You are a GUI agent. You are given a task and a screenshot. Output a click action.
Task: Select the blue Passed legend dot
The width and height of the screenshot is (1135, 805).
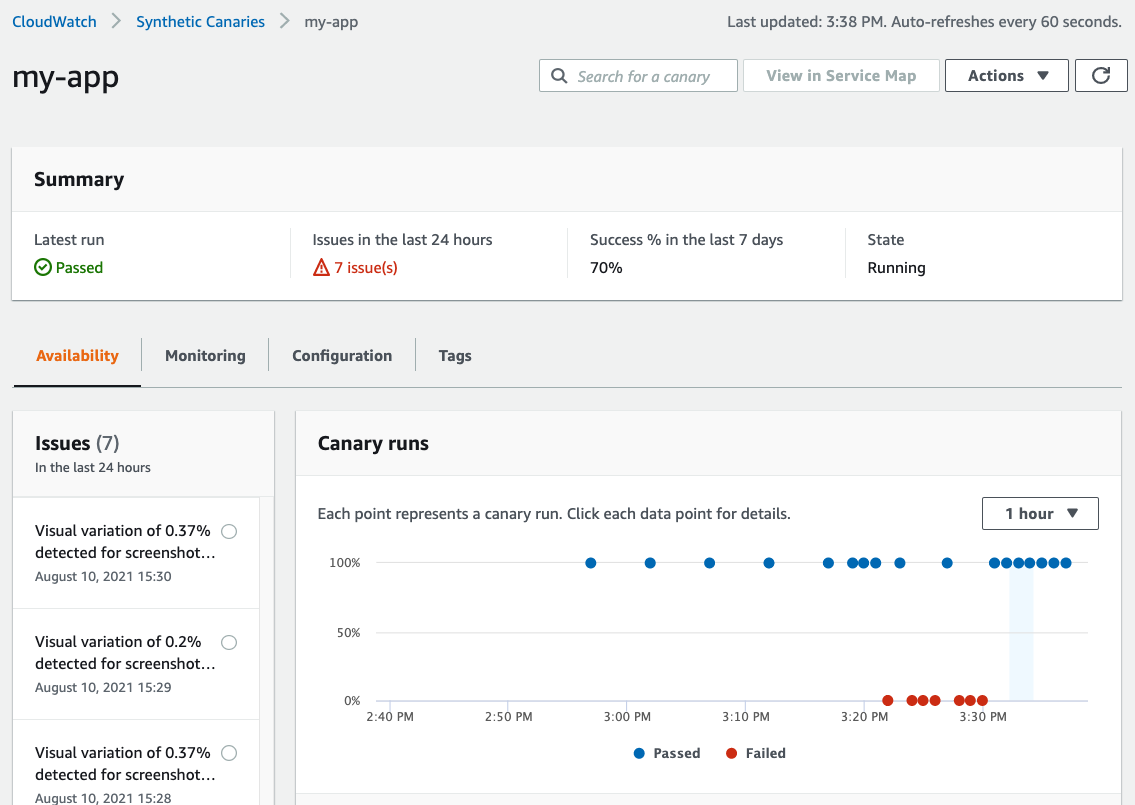coord(637,753)
